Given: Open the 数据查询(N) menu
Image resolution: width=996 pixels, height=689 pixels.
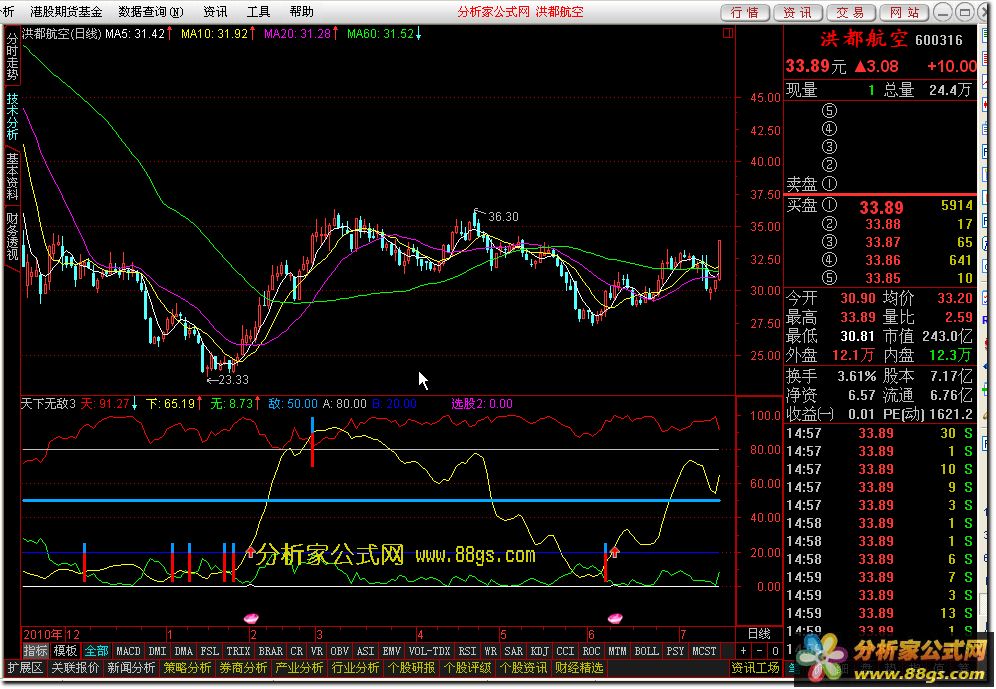Looking at the screenshot, I should pyautogui.click(x=151, y=11).
